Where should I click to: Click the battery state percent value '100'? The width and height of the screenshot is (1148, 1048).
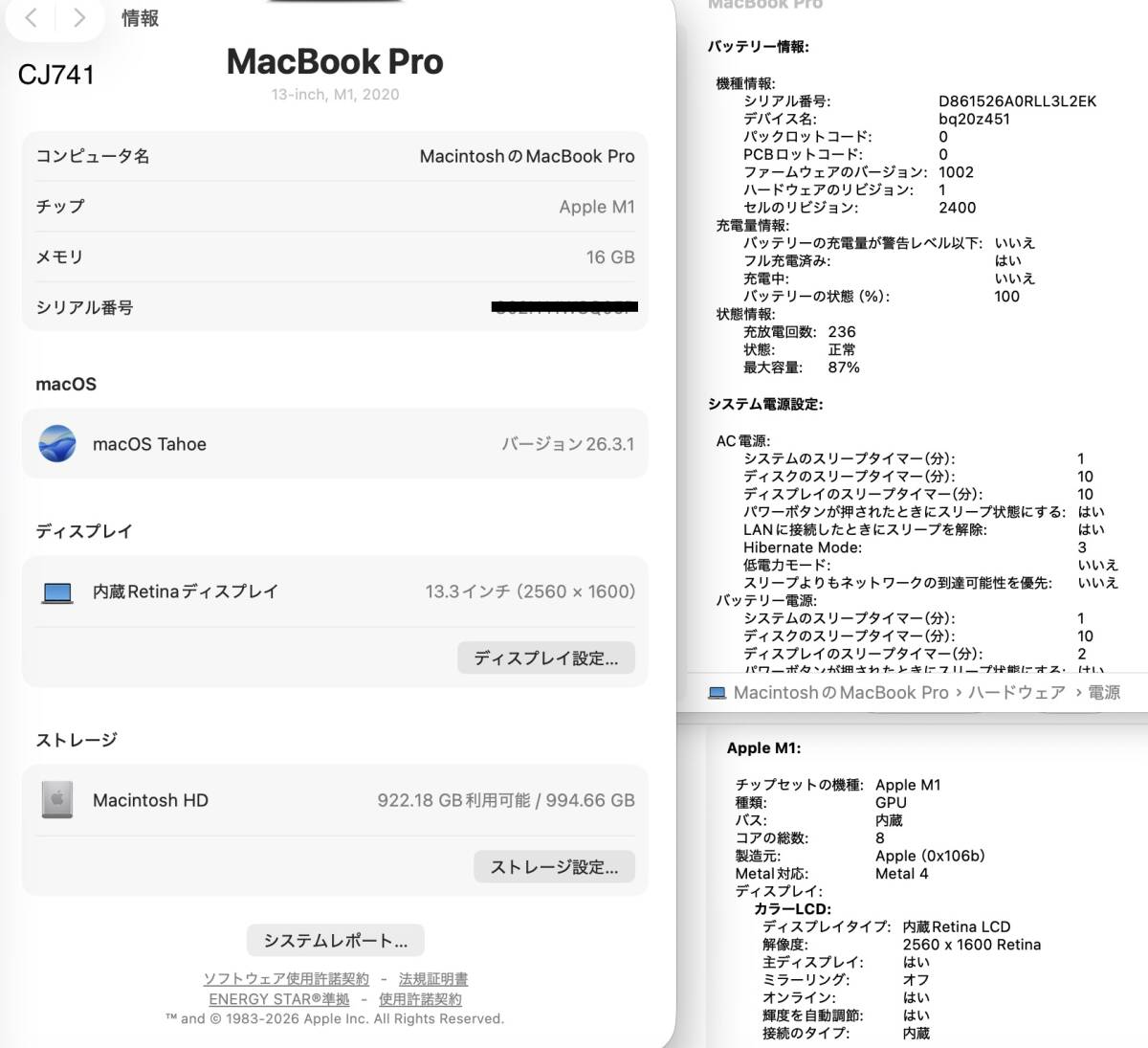[x=1007, y=297]
